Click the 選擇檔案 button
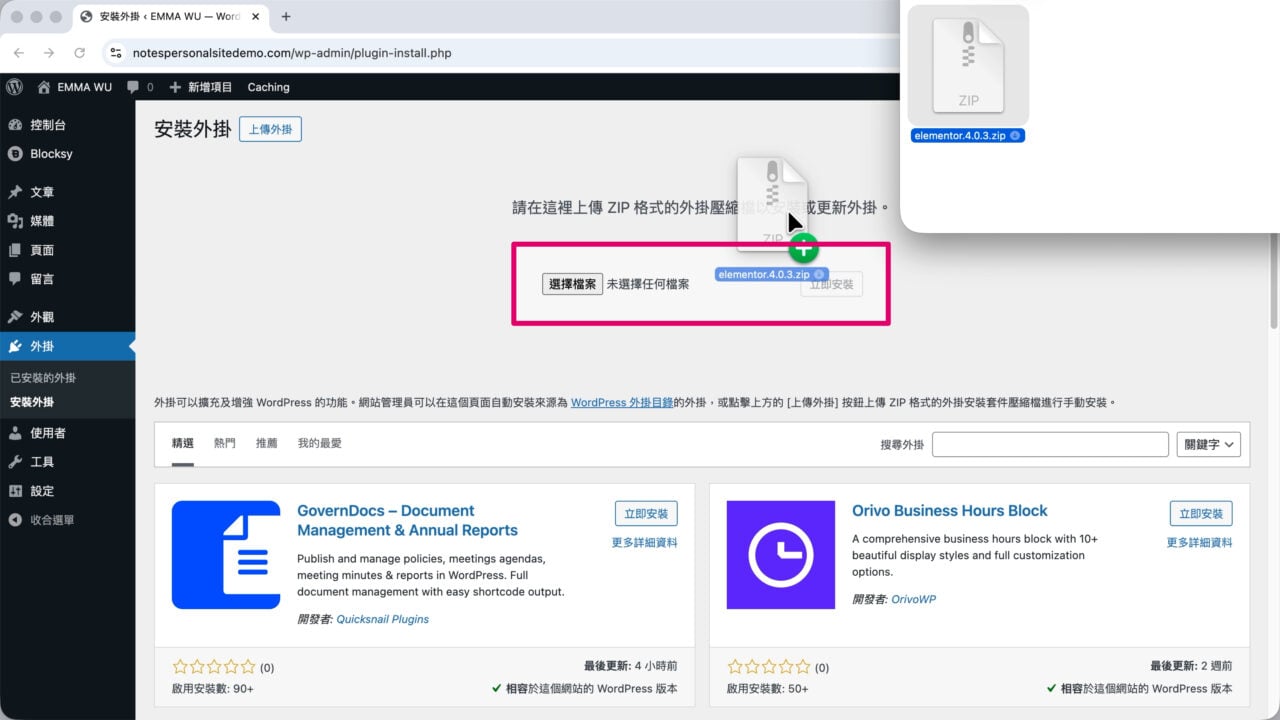This screenshot has height=720, width=1280. coord(572,284)
